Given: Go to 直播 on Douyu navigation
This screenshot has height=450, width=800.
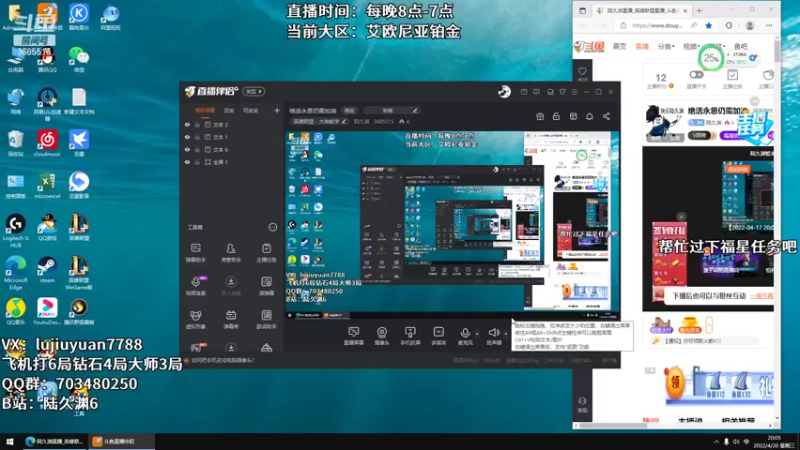Looking at the screenshot, I should tap(642, 46).
